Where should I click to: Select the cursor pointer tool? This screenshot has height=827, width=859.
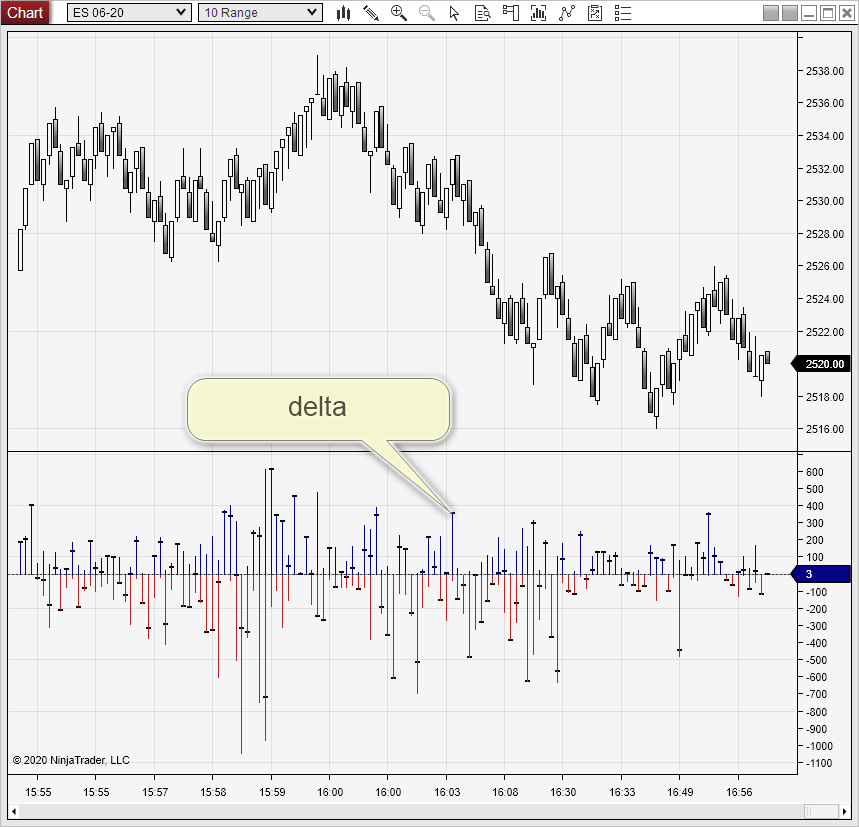point(454,13)
